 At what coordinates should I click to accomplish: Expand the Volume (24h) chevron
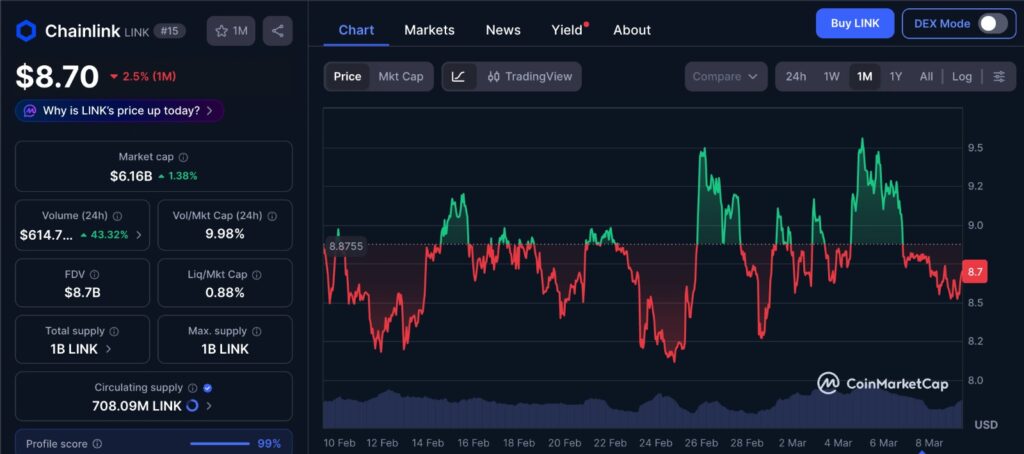point(138,235)
